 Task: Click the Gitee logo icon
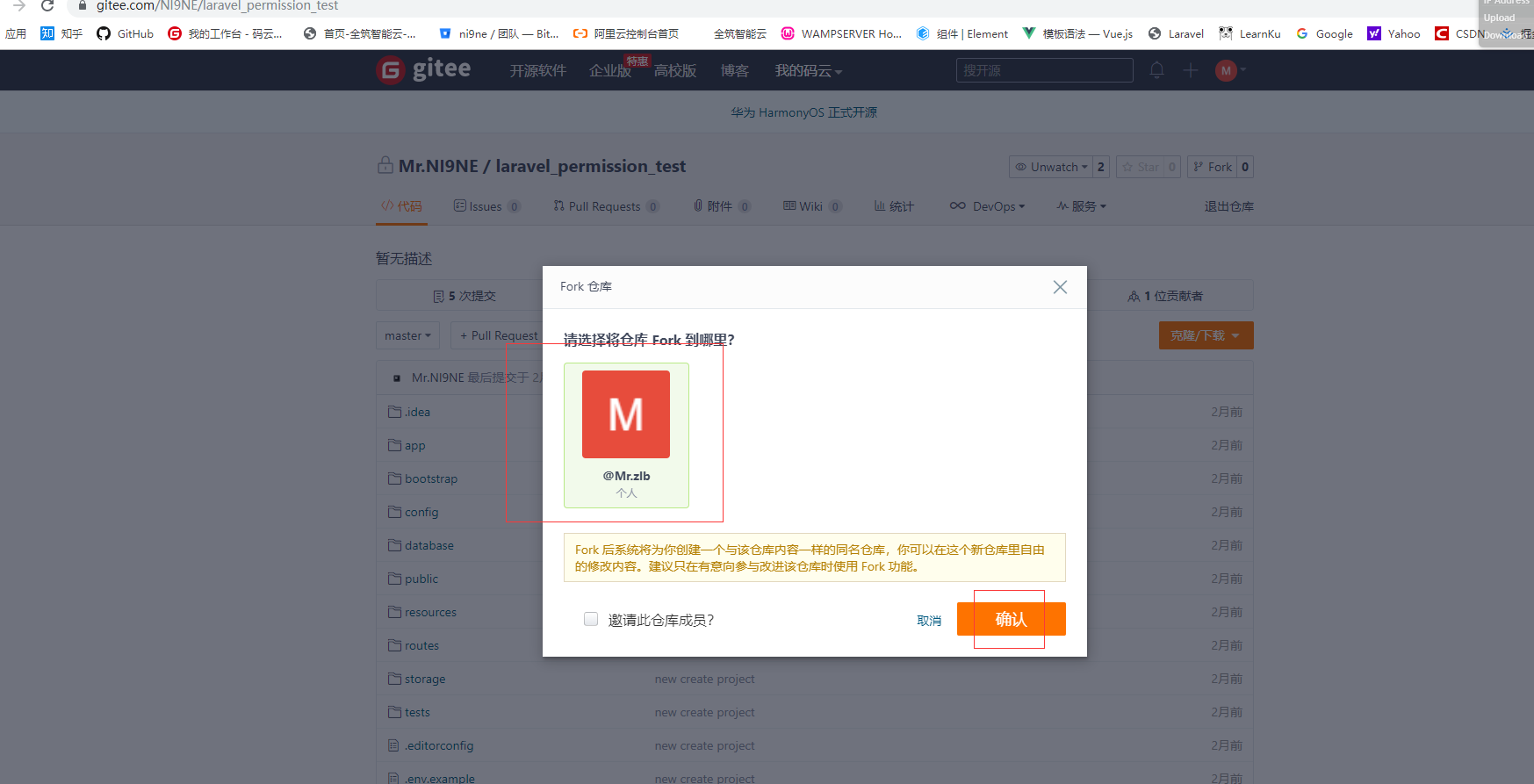pyautogui.click(x=391, y=70)
